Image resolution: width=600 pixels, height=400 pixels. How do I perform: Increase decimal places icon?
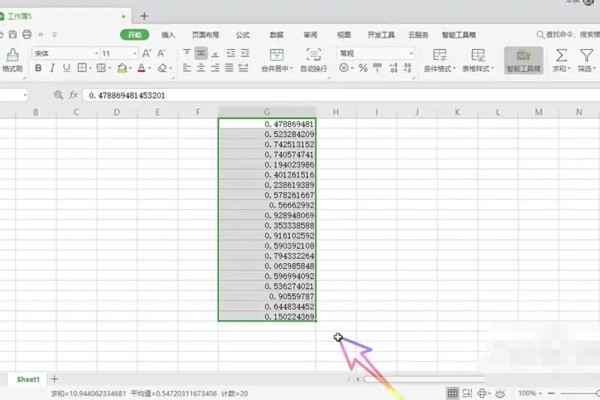(393, 68)
